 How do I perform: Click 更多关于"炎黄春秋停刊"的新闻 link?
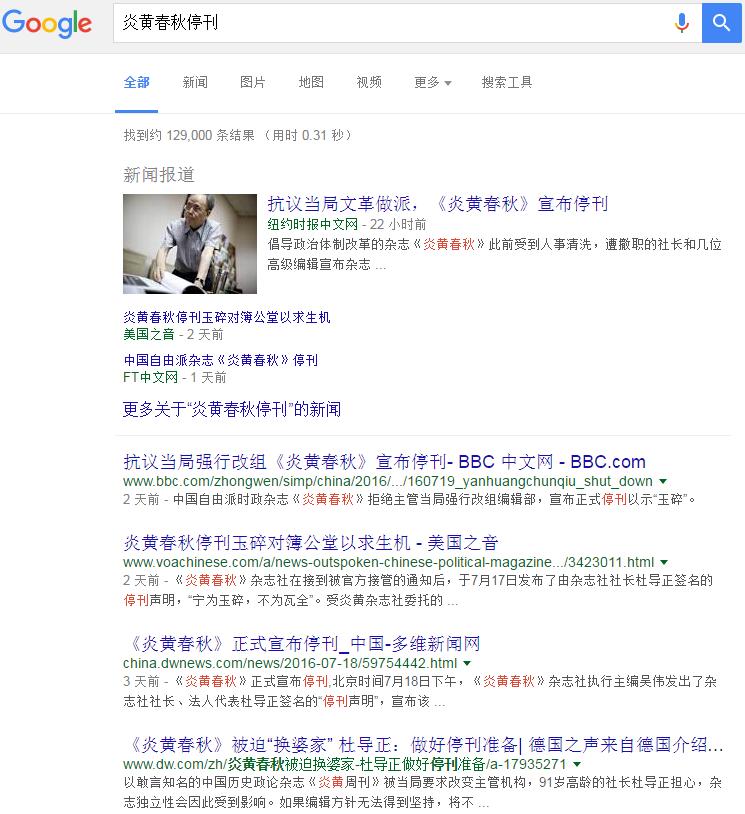[x=232, y=409]
